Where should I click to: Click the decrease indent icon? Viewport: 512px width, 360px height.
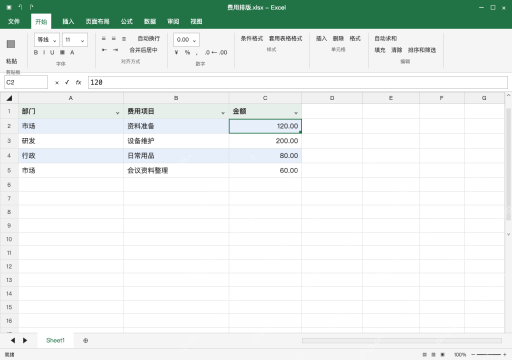[104, 50]
